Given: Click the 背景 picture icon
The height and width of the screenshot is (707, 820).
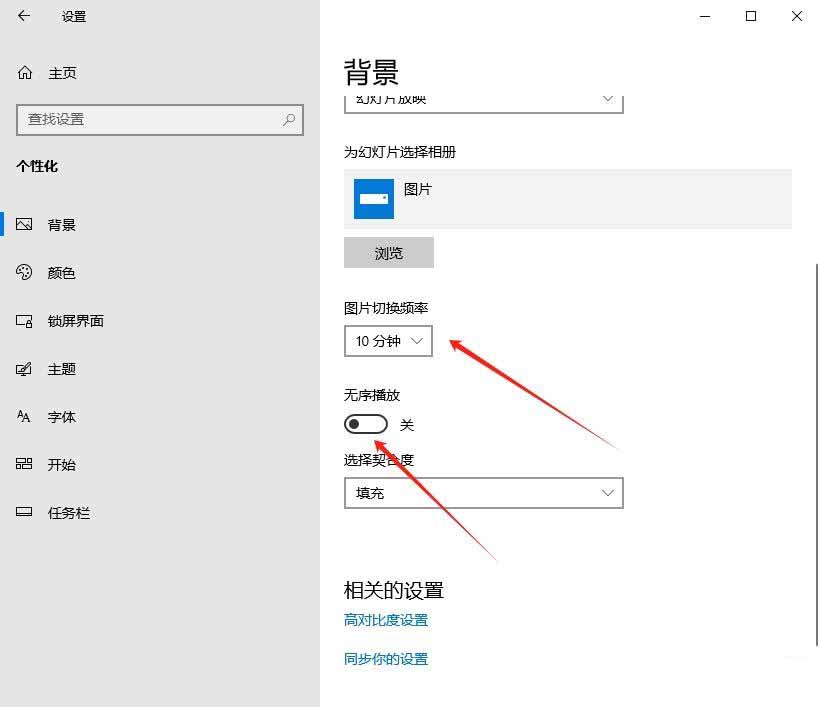Looking at the screenshot, I should coord(24,225).
